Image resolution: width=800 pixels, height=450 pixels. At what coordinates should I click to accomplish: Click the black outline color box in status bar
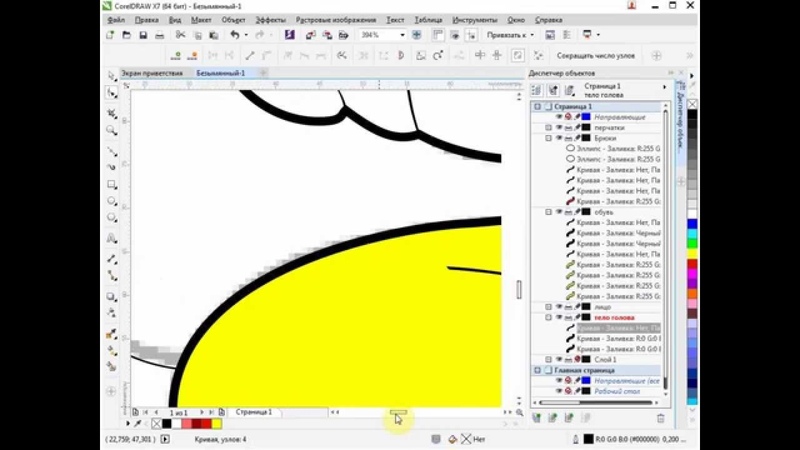(588, 439)
